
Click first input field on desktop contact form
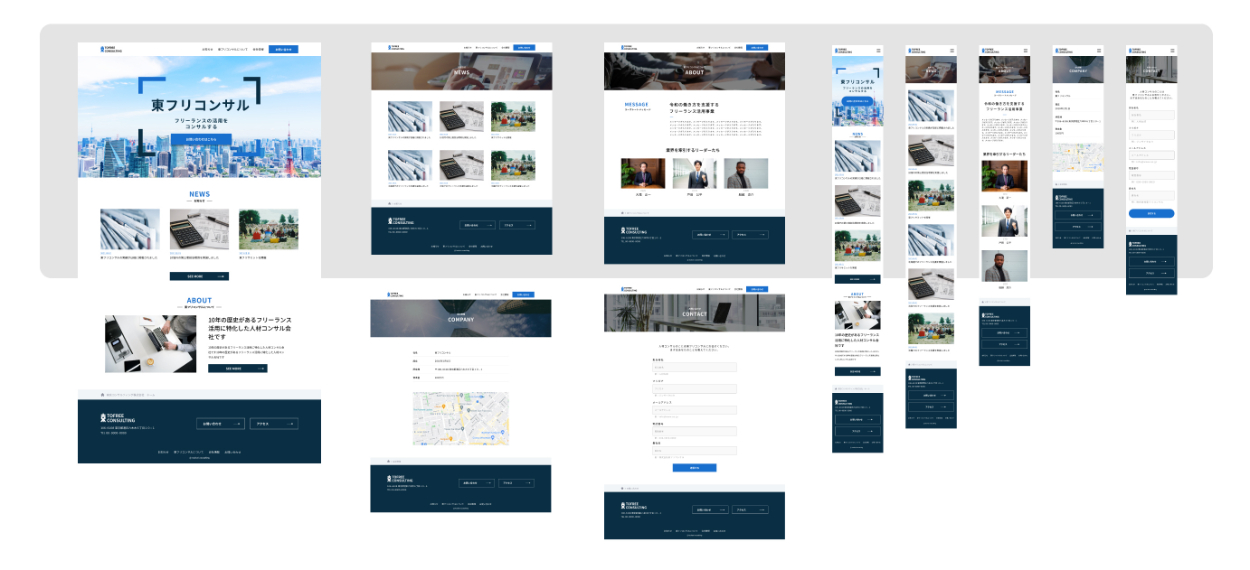pyautogui.click(x=694, y=367)
